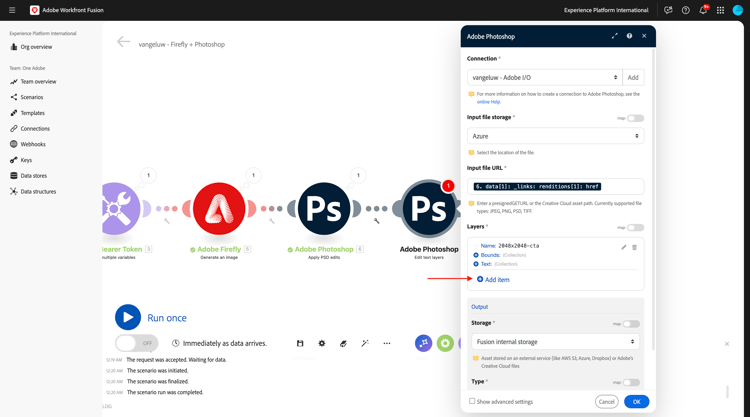Open the blue flow control tools icon
The width and height of the screenshot is (750, 417).
tap(423, 343)
